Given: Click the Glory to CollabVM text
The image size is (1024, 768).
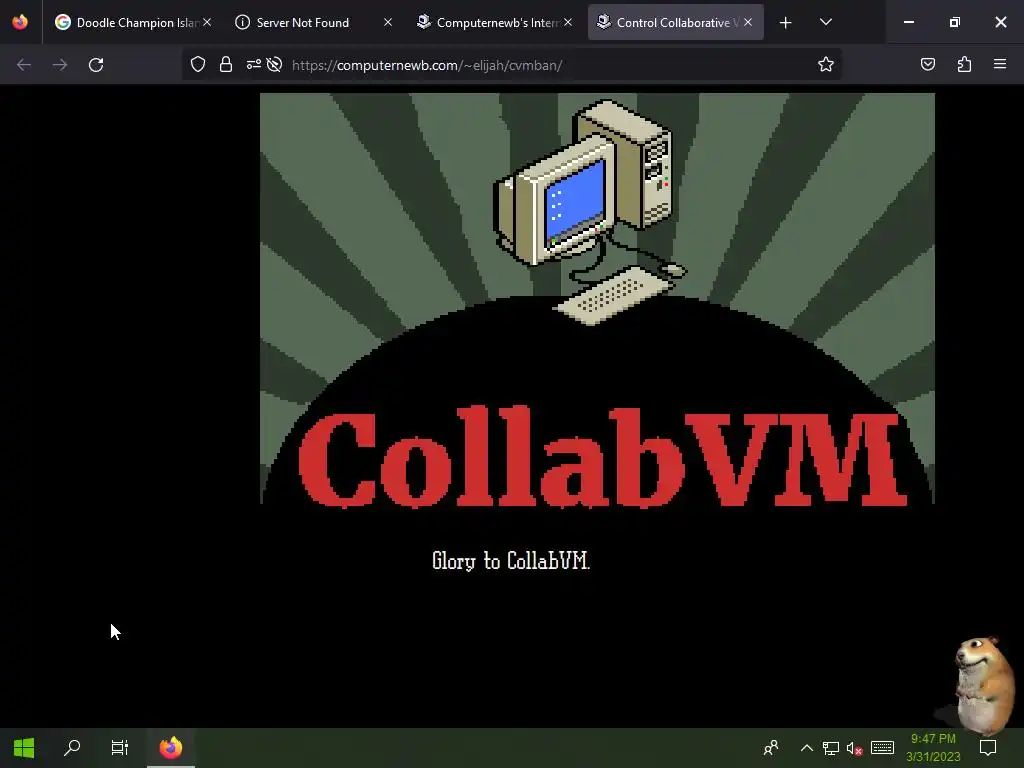Looking at the screenshot, I should [x=511, y=561].
